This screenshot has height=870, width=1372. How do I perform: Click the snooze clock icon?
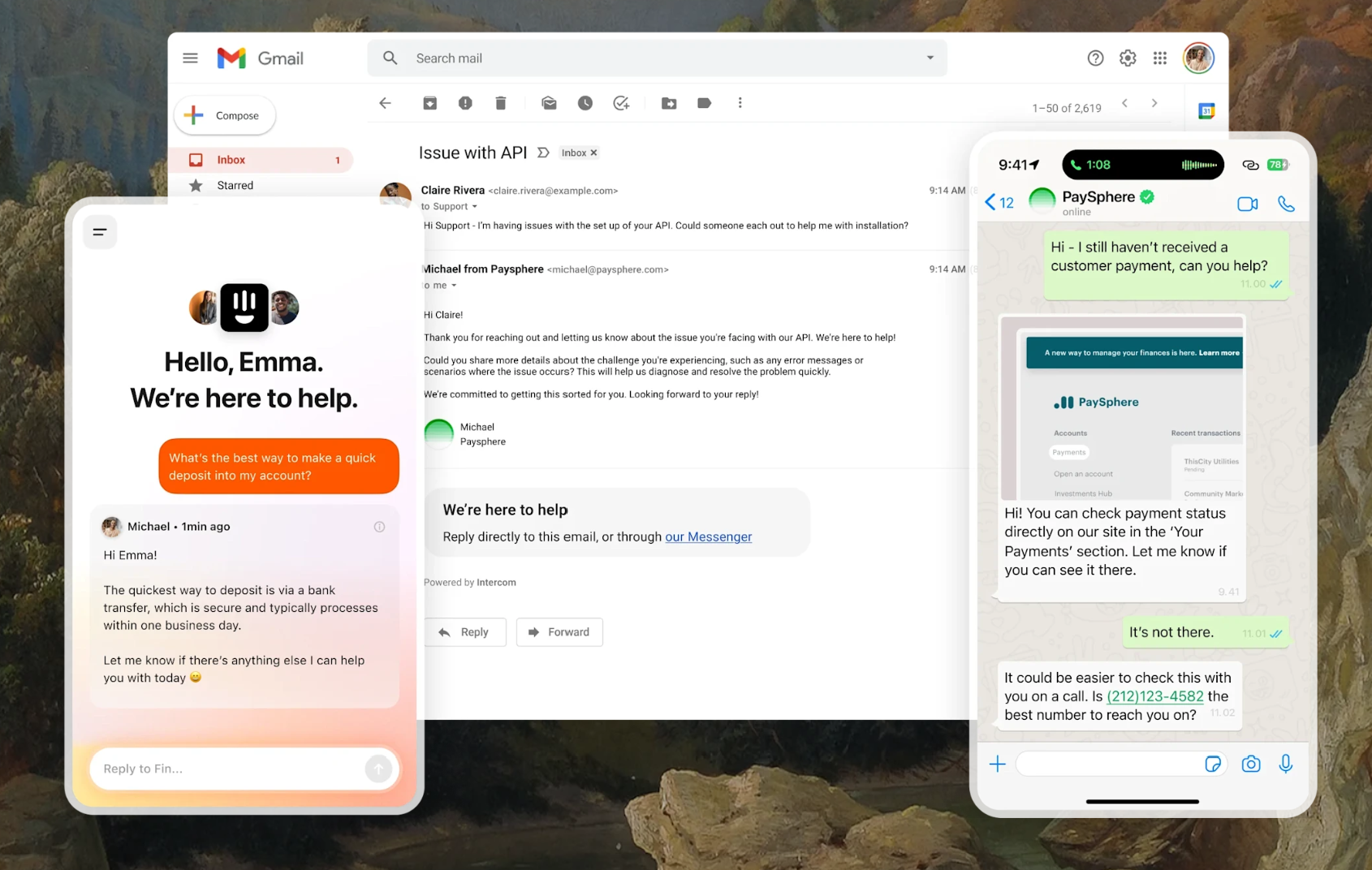pos(585,103)
